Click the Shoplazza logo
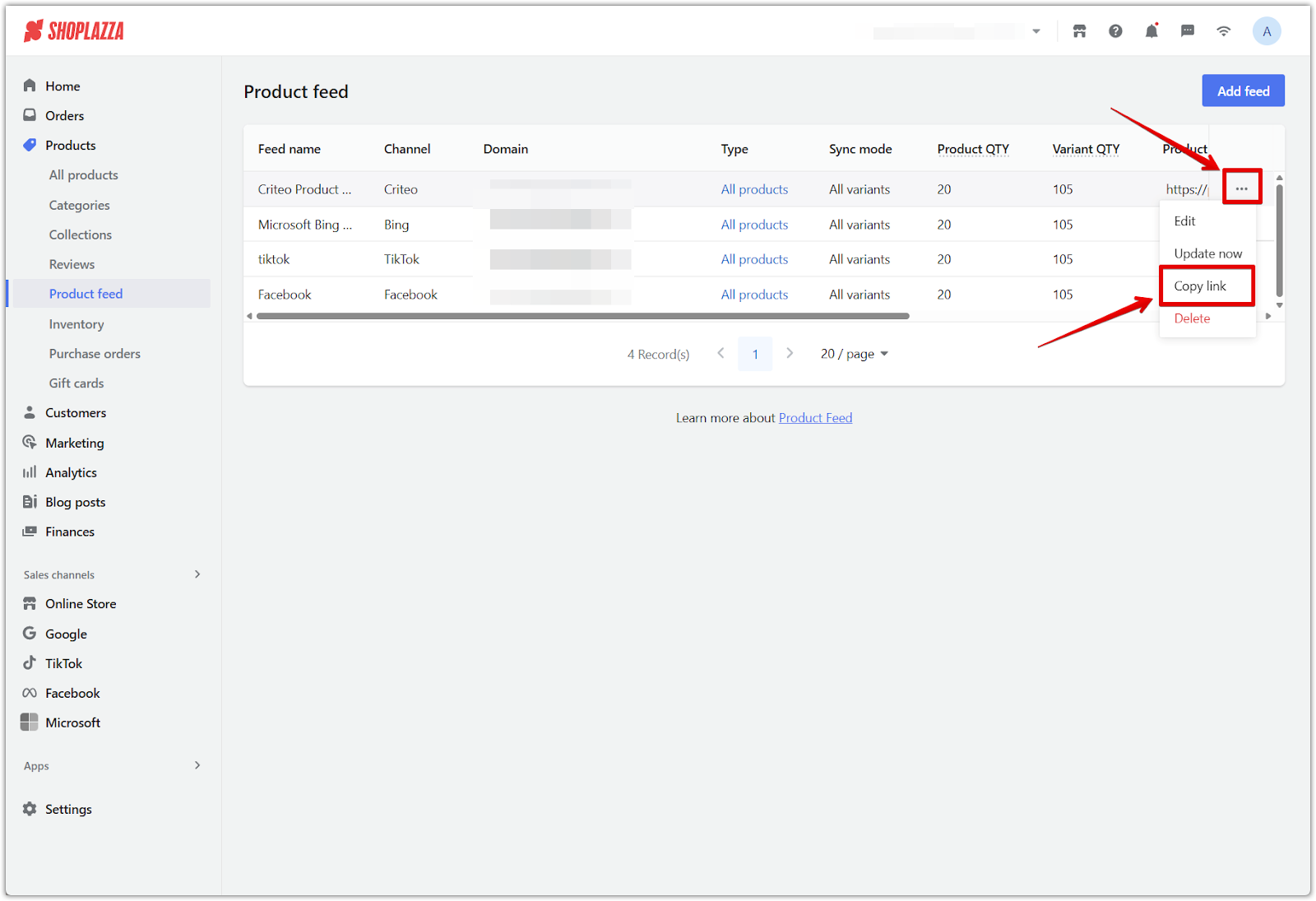The width and height of the screenshot is (1316, 901). point(74,31)
